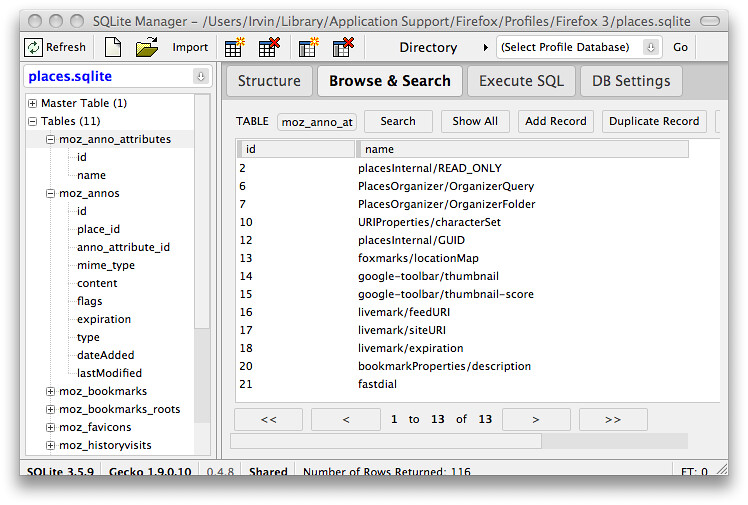Screen dimensions: 748x505
Task: Expand the moz_historyvisits table node
Action: click(50, 445)
